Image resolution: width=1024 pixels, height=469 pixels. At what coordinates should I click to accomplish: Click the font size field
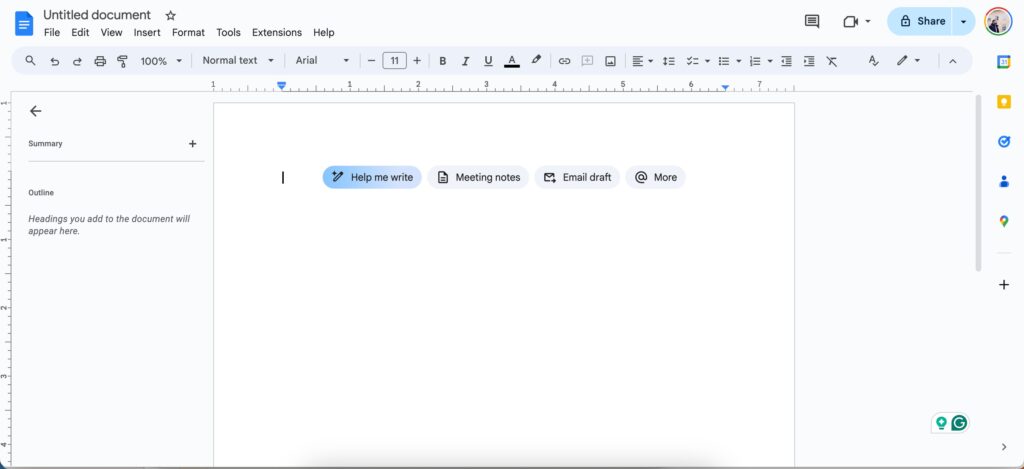[394, 61]
